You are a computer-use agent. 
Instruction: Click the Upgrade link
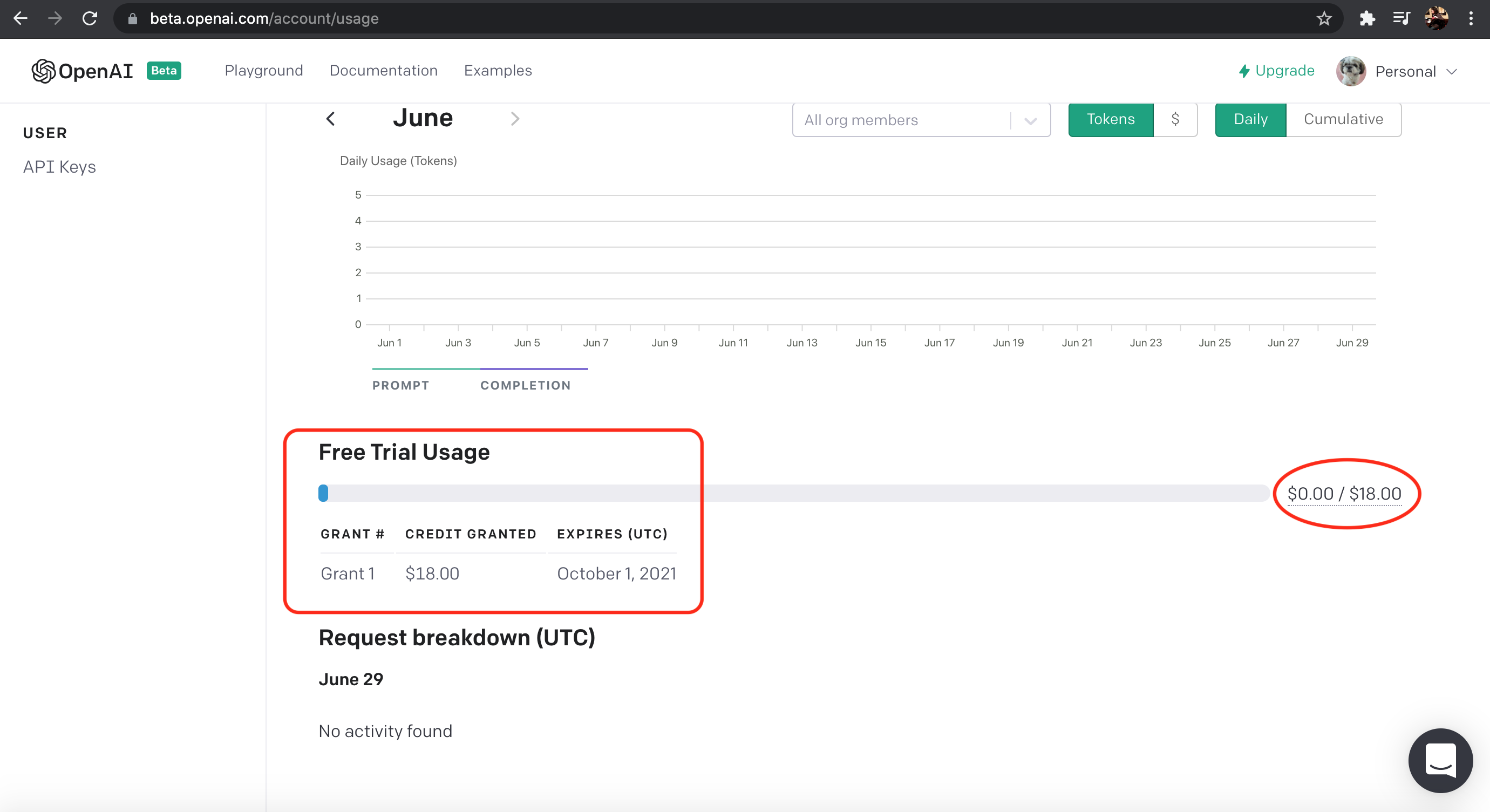pos(1276,71)
